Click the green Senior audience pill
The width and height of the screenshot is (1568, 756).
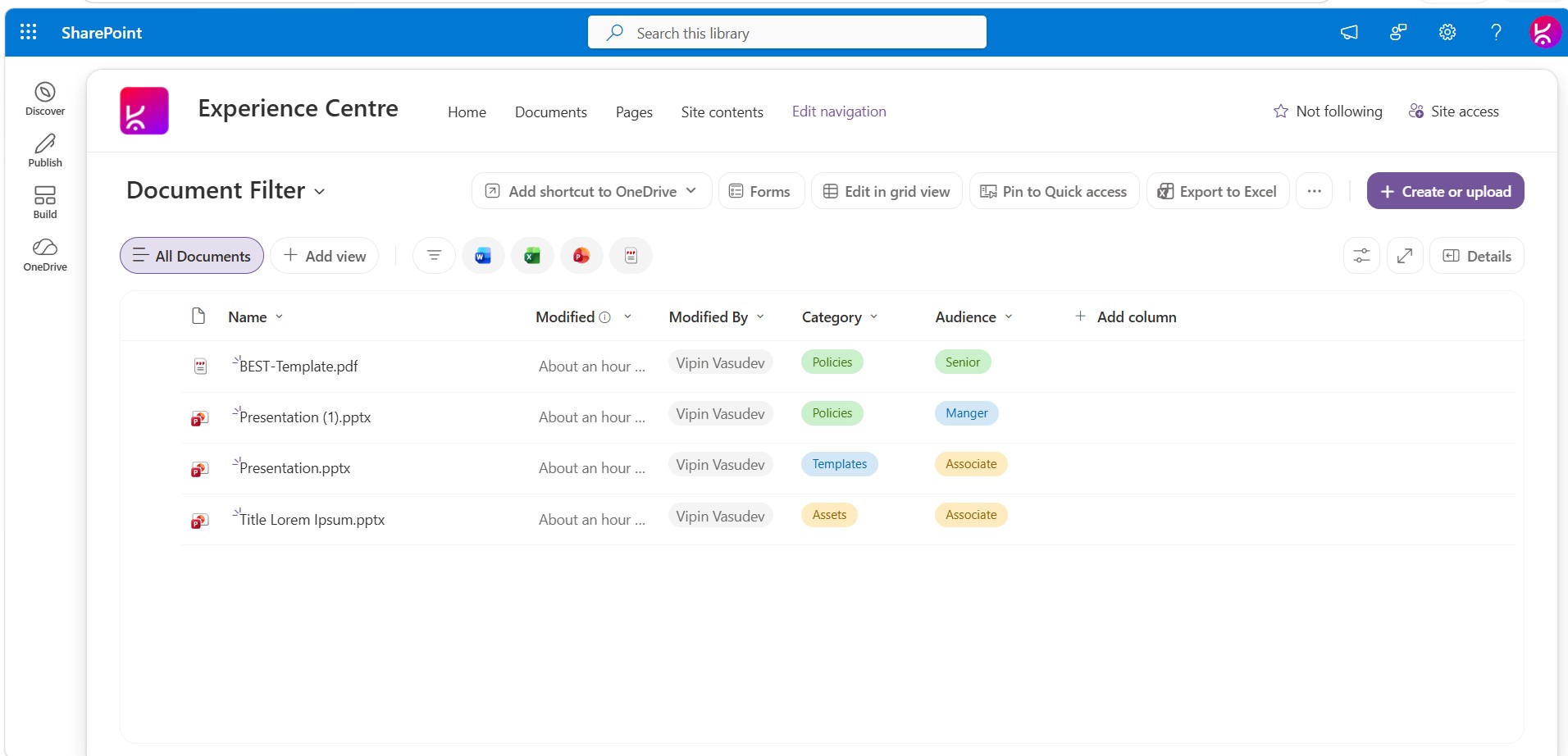(x=963, y=362)
